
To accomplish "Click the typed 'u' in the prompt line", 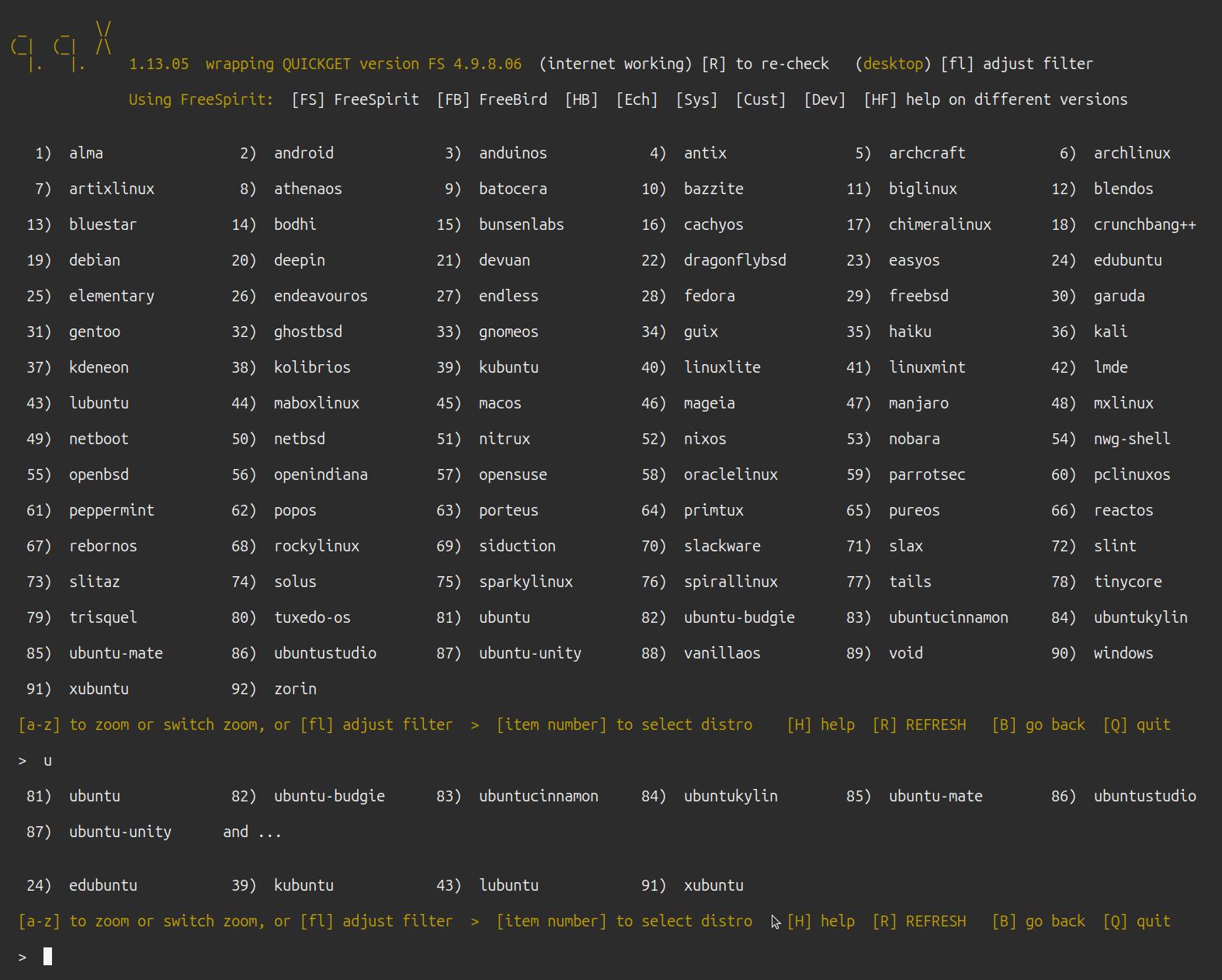I will [x=47, y=761].
